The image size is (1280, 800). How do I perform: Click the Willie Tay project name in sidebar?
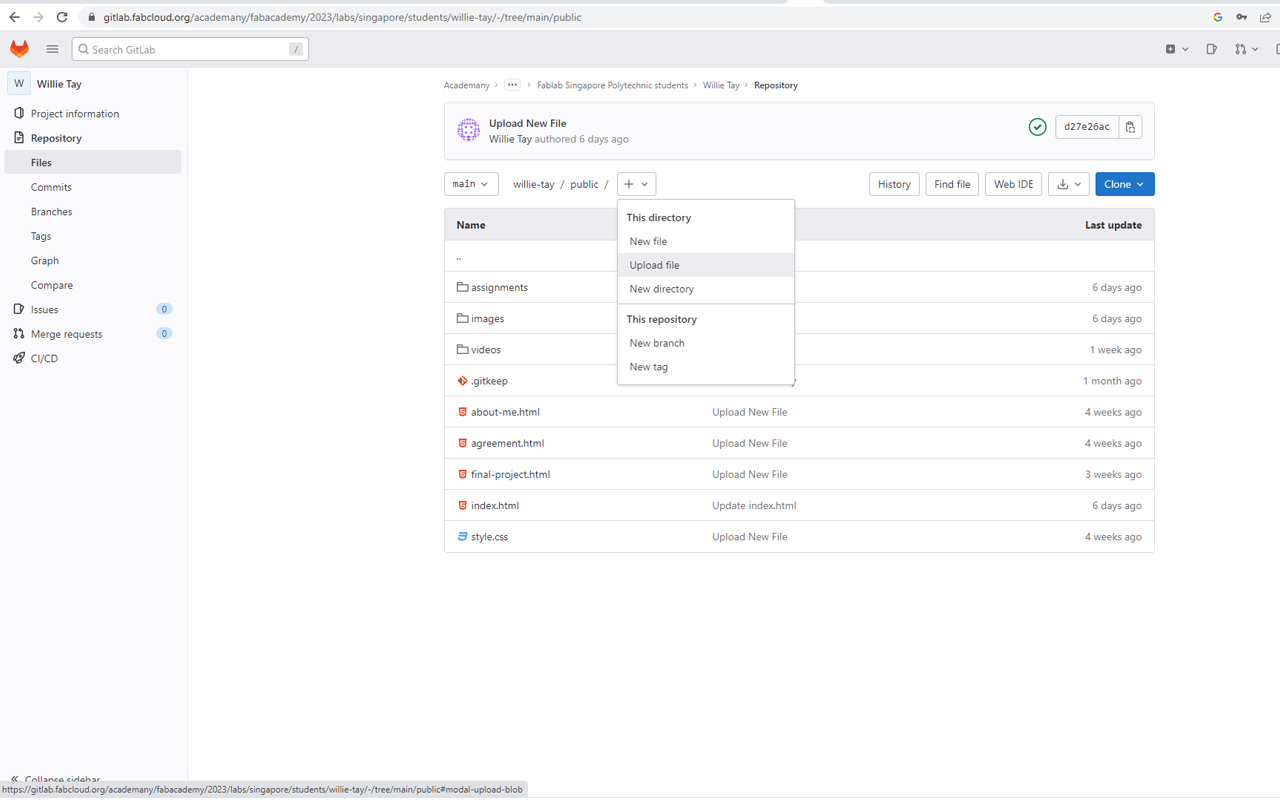pos(59,84)
